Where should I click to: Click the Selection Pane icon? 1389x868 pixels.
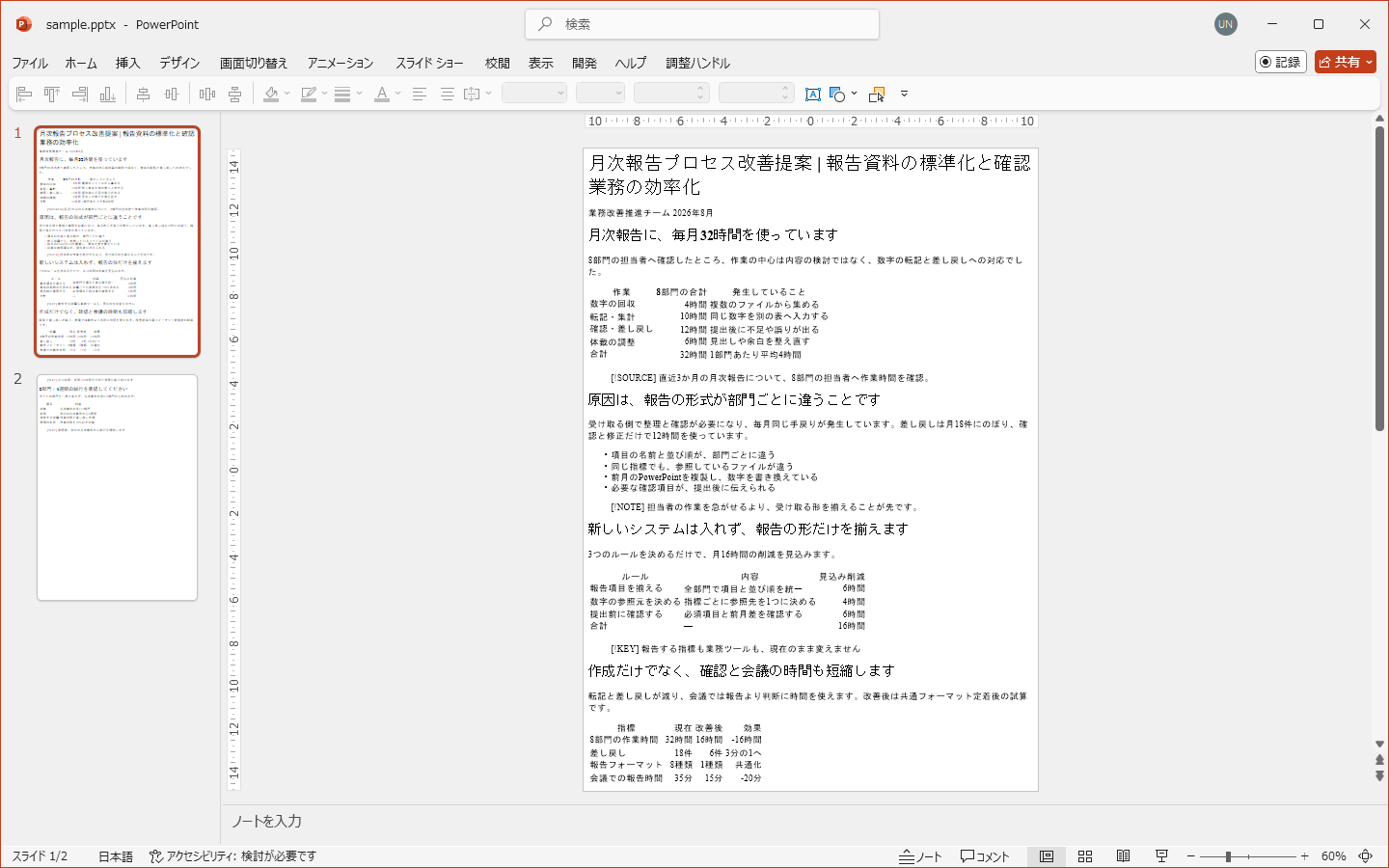pyautogui.click(x=877, y=94)
